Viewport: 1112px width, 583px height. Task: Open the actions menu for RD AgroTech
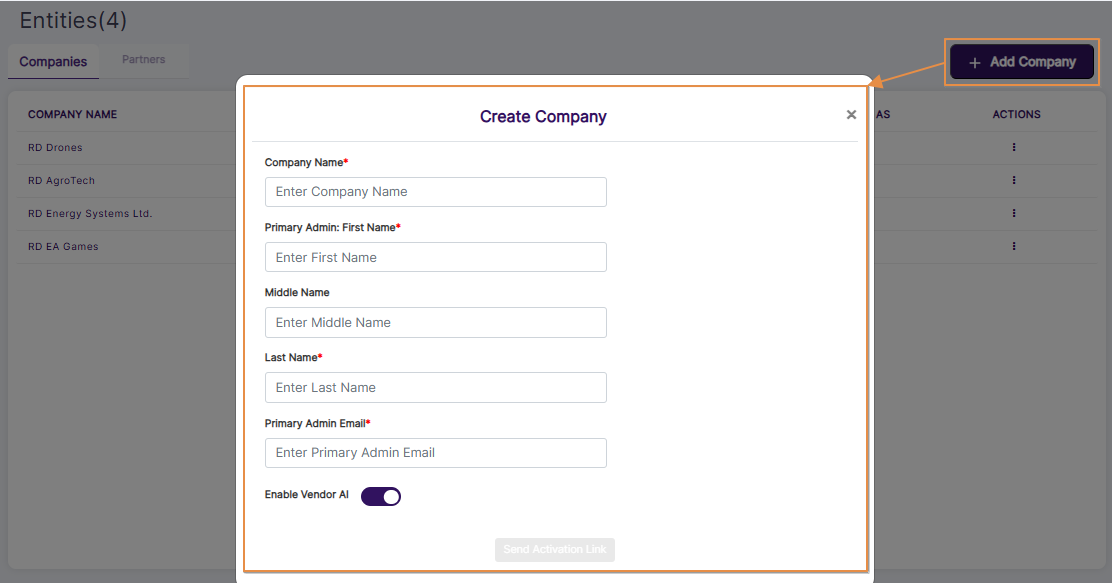[x=1013, y=180]
